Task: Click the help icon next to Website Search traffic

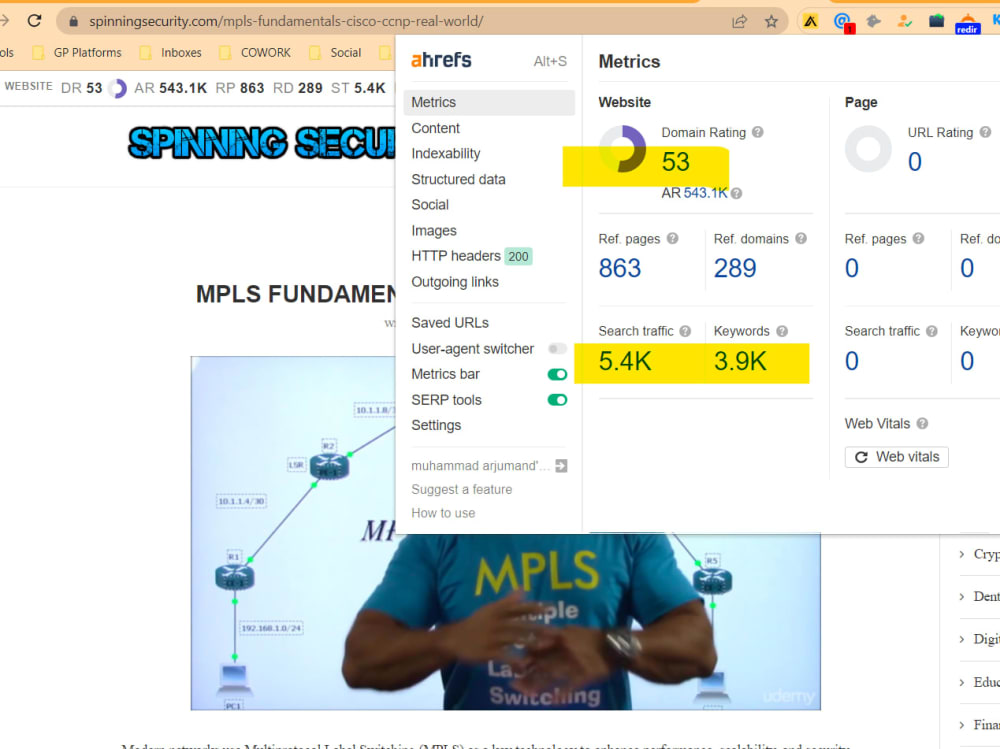Action: tap(685, 331)
